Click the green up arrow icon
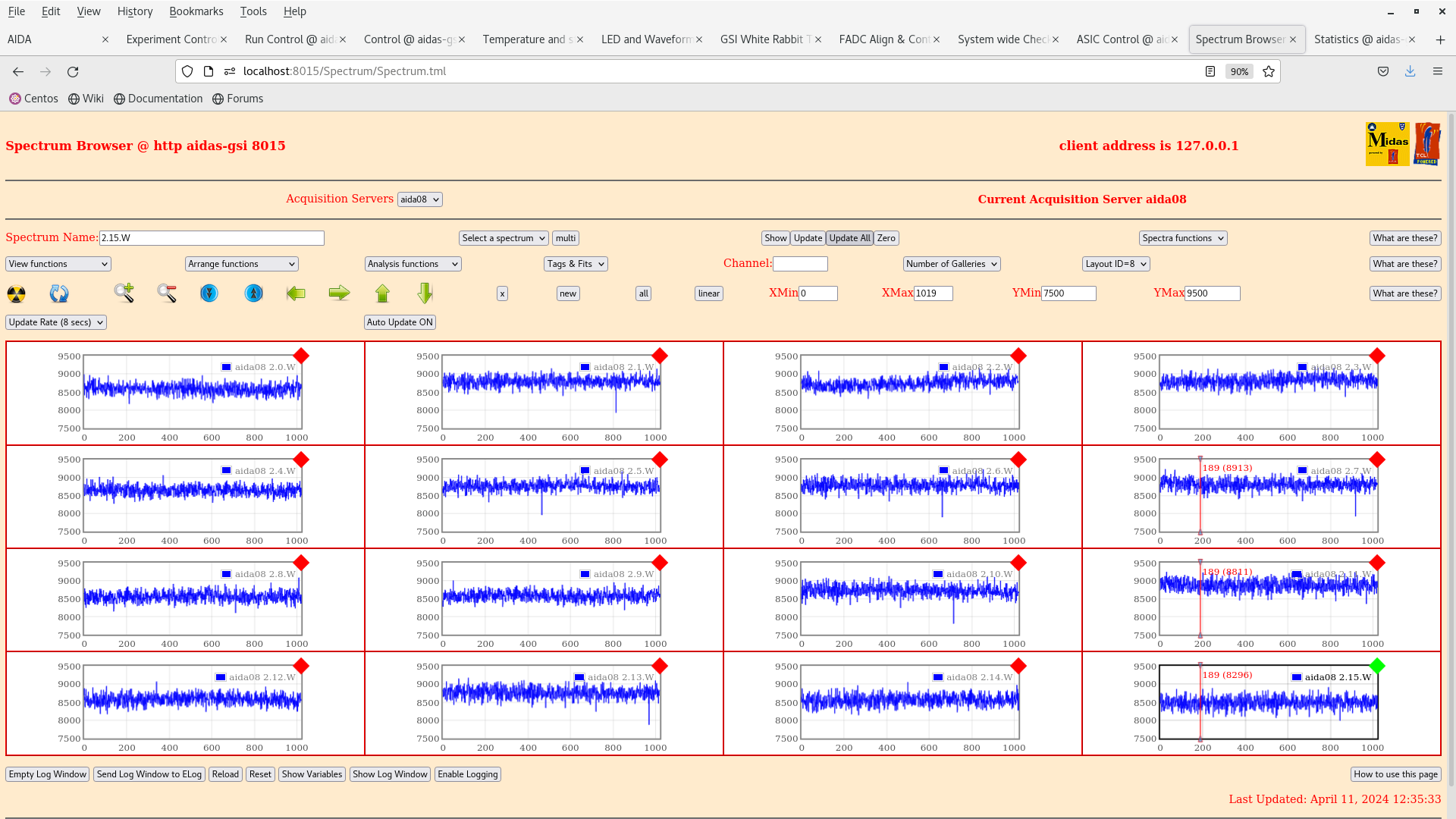Viewport: 1456px width, 819px height. pyautogui.click(x=382, y=293)
